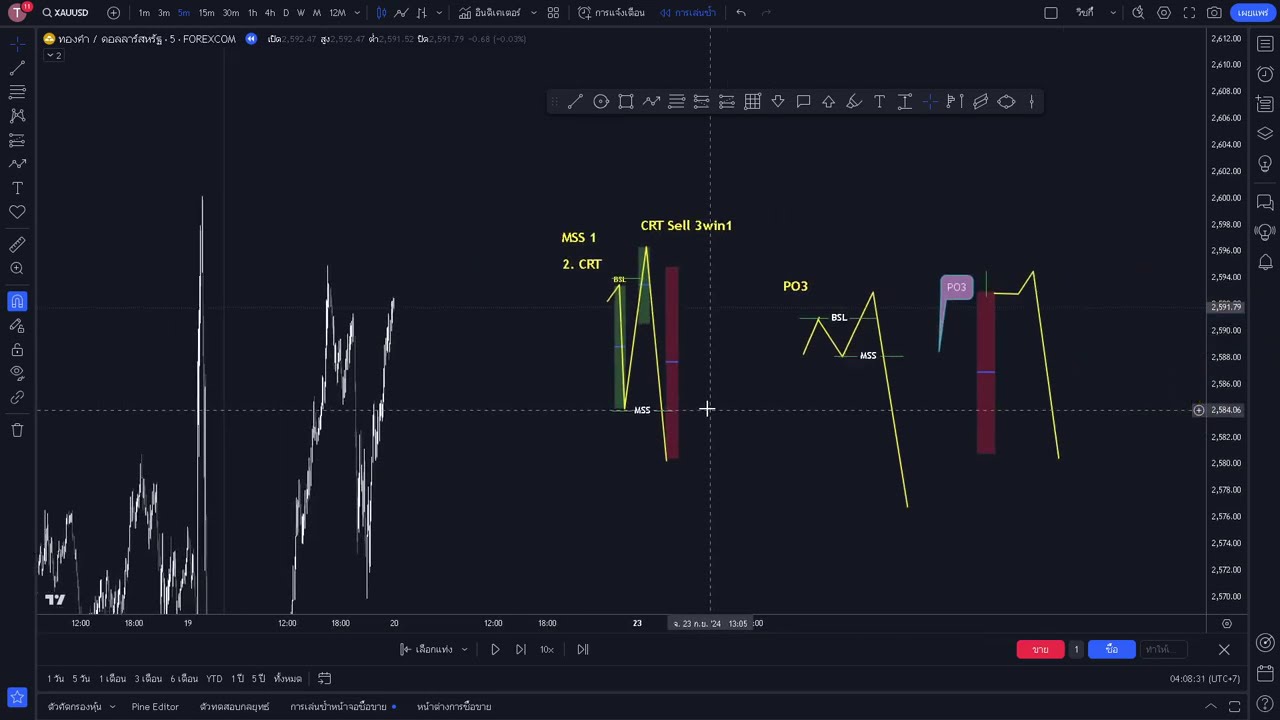This screenshot has height=720, width=1280.
Task: Pick the grid tool in floating toolbar
Action: click(x=752, y=102)
